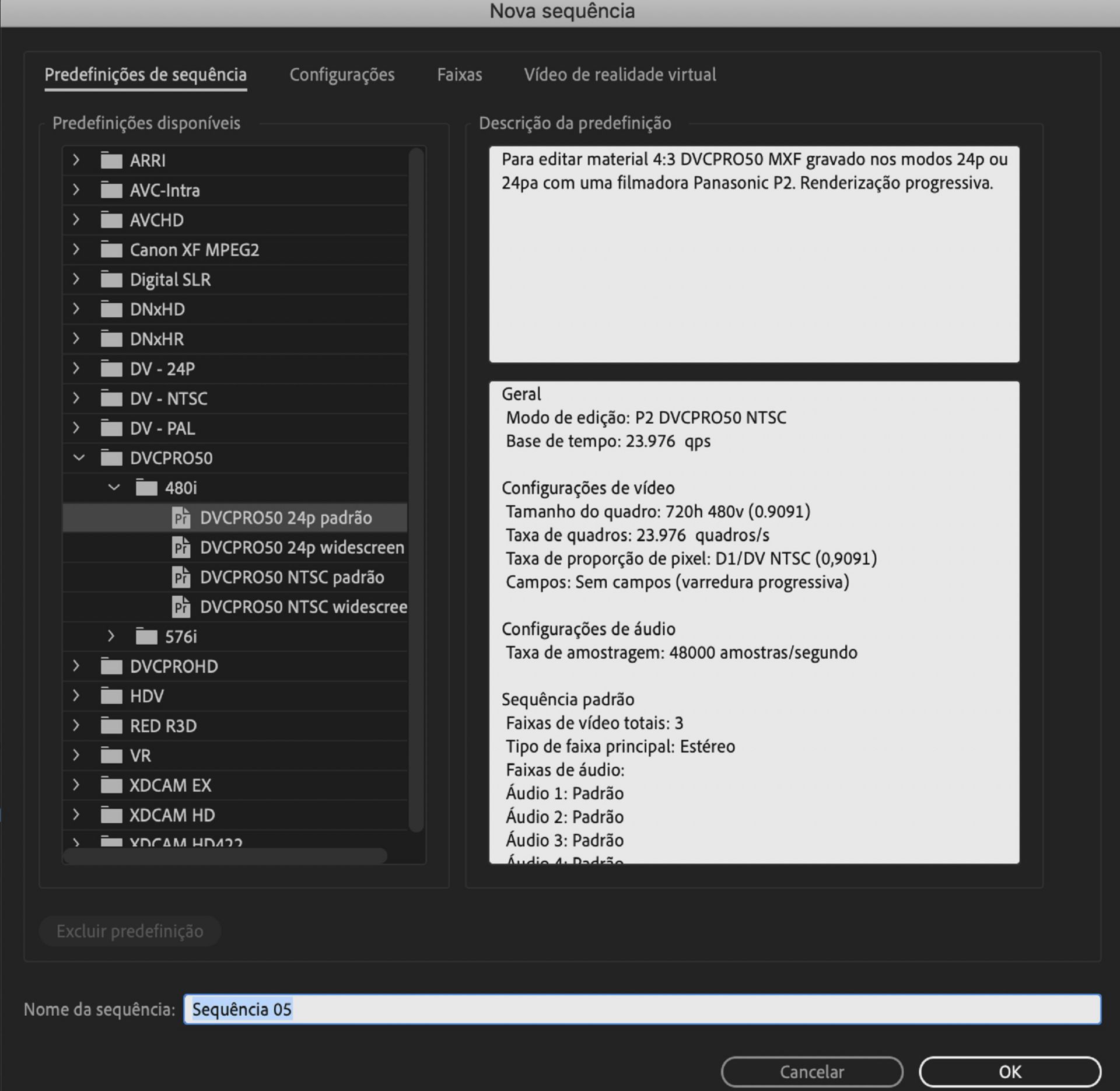Image resolution: width=1120 pixels, height=1091 pixels.
Task: Expand the 576i subfolder
Action: pos(111,637)
